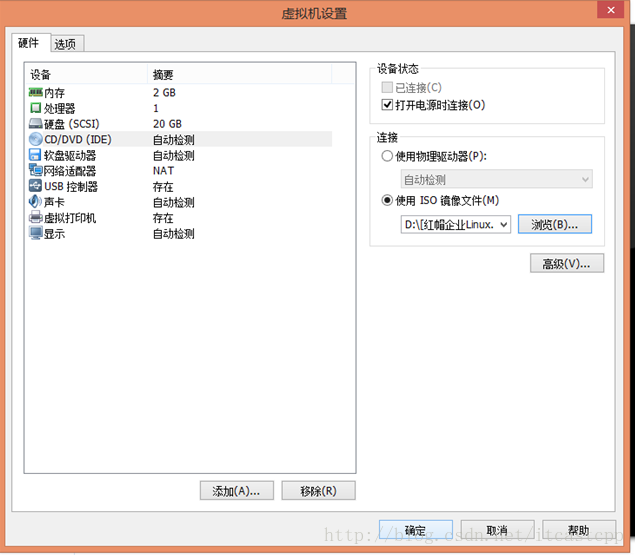Click 存在 summary in virtual printer row
635x555 pixels.
click(163, 218)
